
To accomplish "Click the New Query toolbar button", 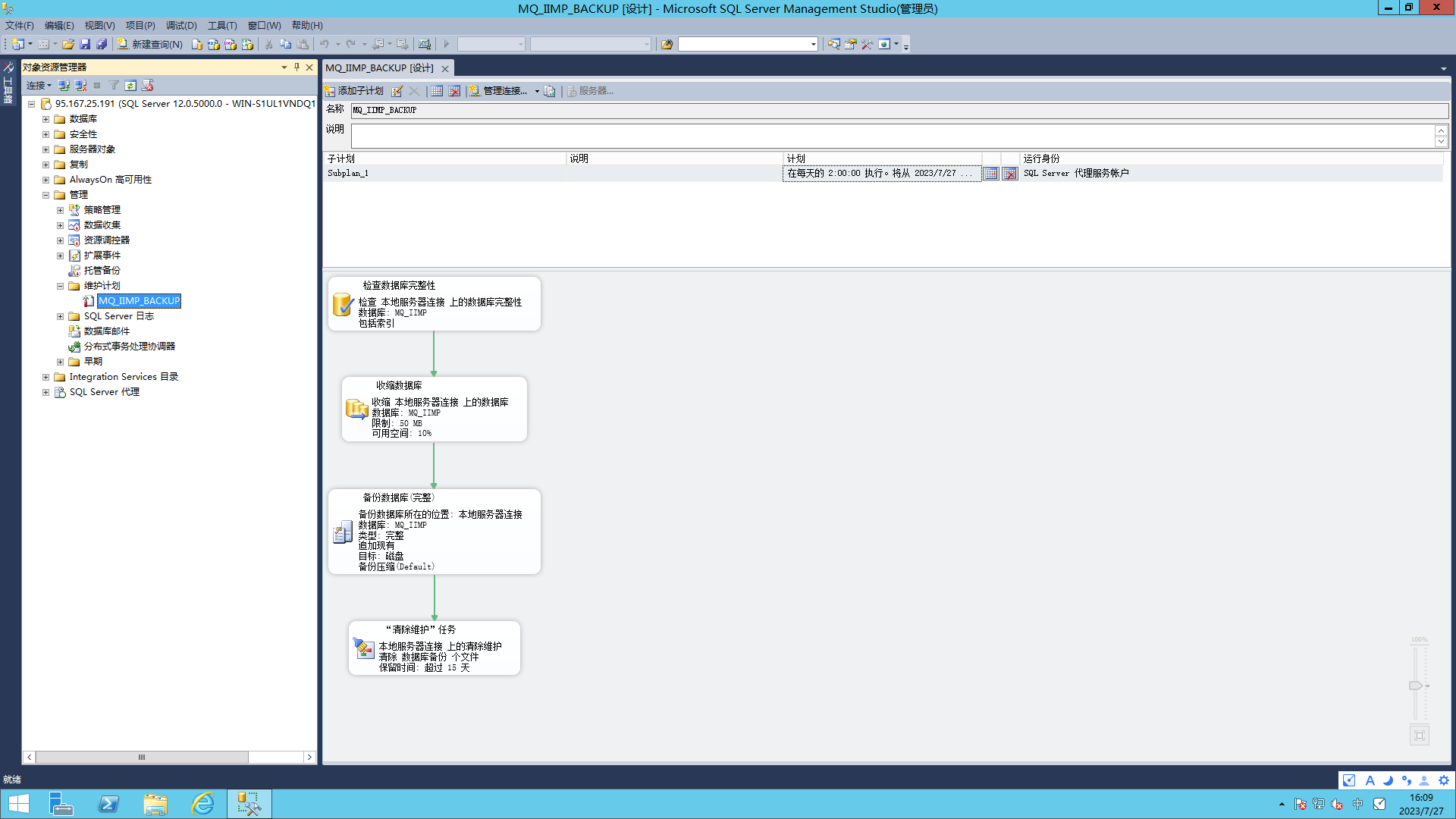I will click(x=150, y=45).
